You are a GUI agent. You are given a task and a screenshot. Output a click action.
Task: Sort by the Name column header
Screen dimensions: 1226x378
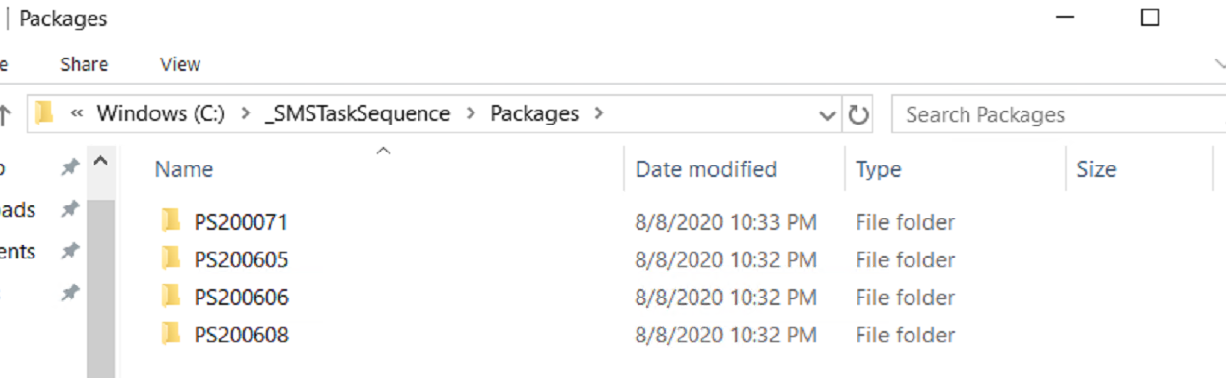pos(184,169)
